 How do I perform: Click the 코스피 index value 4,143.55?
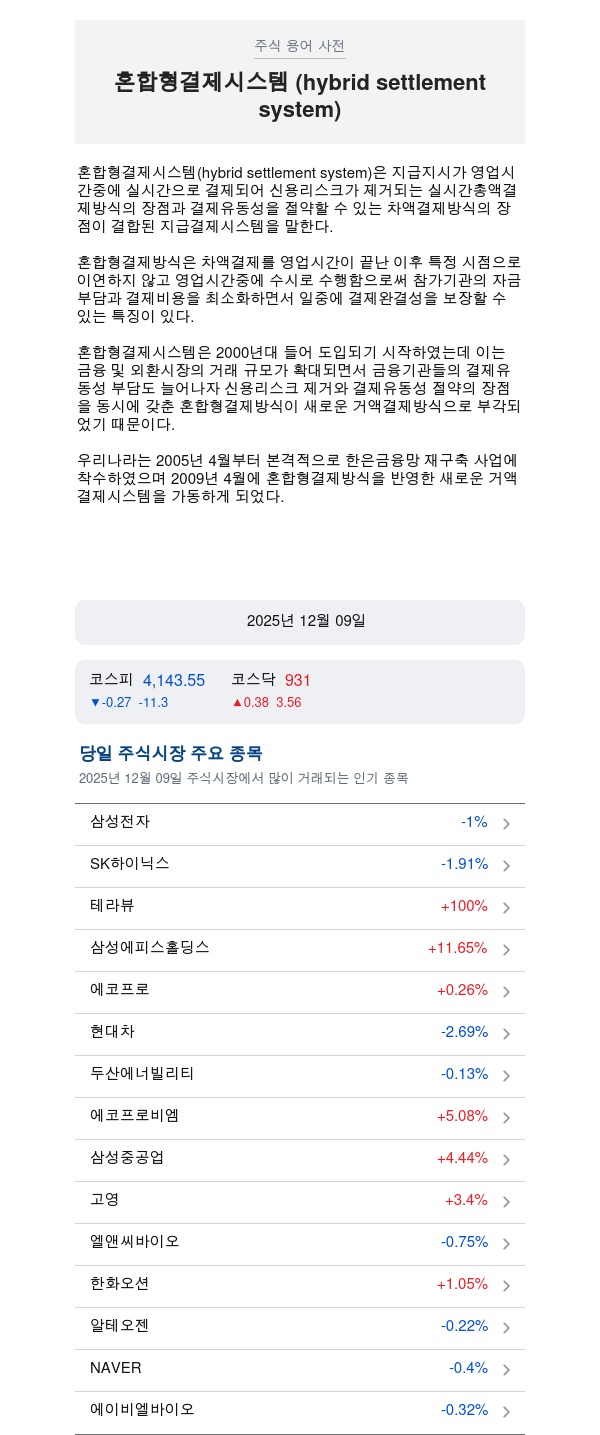click(174, 681)
